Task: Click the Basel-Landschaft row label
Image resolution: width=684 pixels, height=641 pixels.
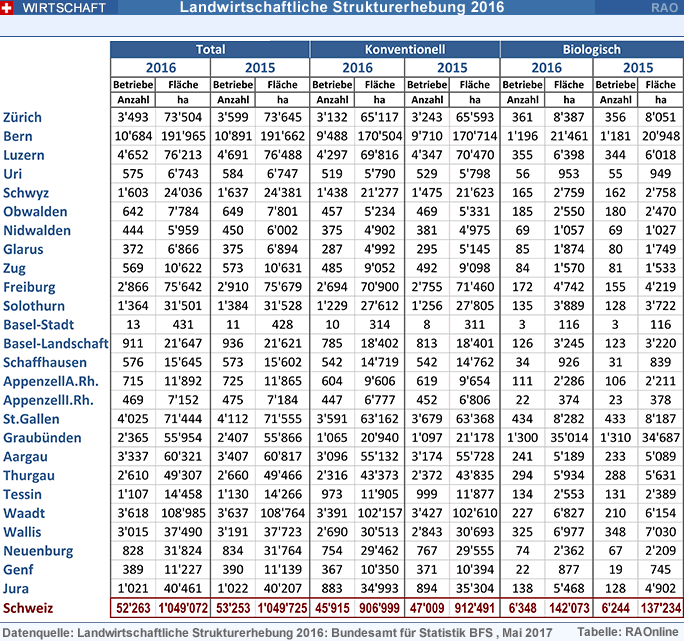Action: pyautogui.click(x=54, y=343)
